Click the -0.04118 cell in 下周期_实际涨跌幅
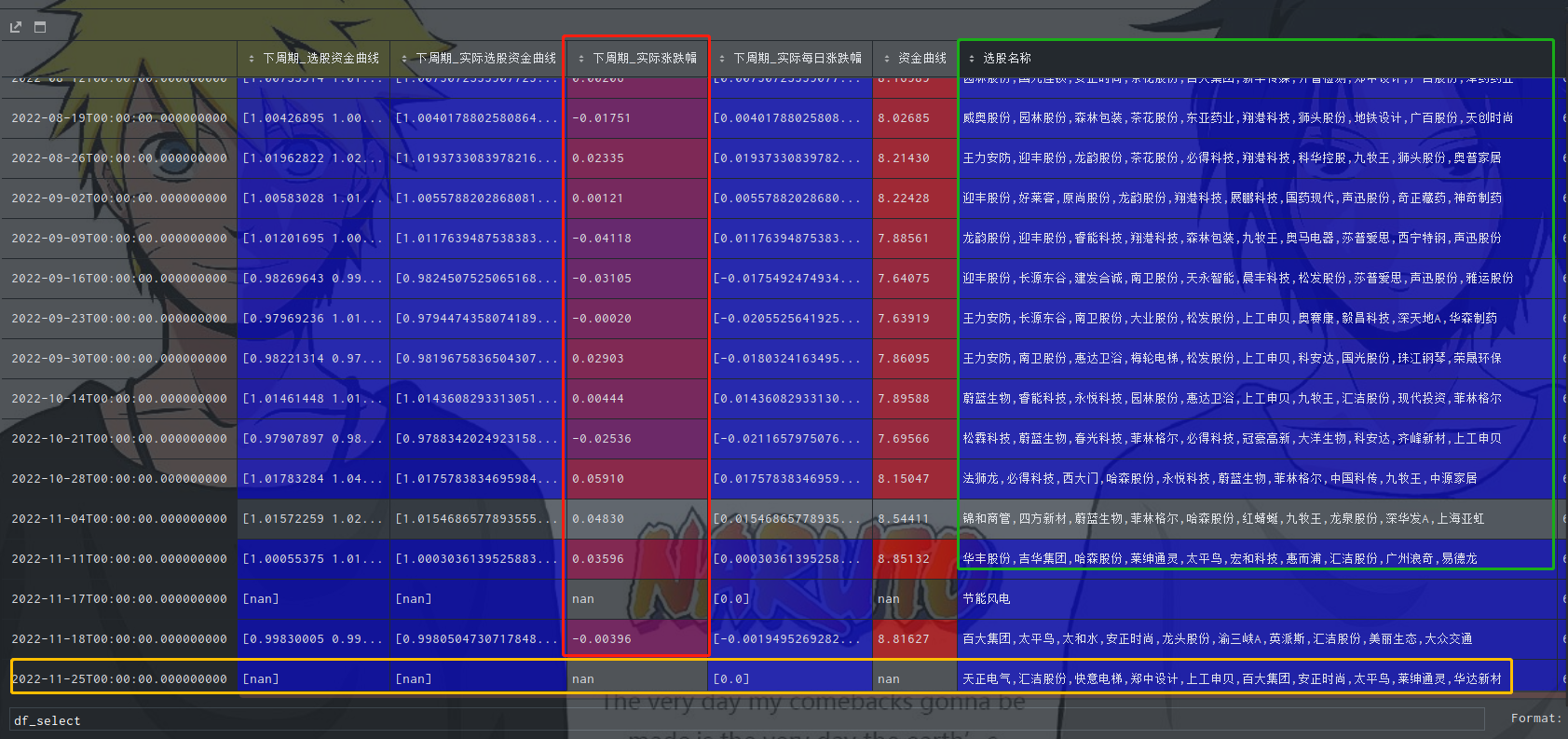 tap(602, 239)
